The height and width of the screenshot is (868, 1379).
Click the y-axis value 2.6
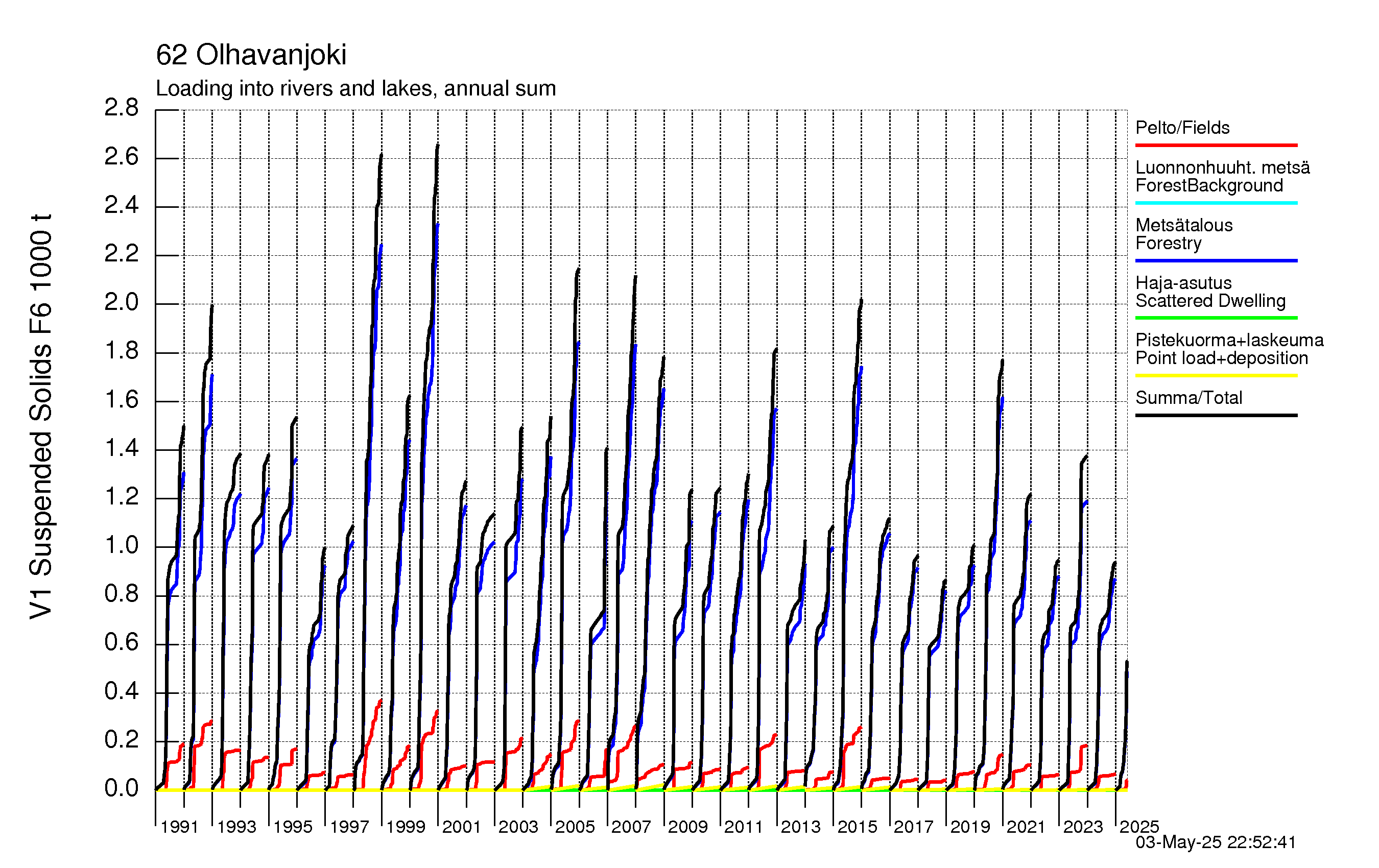(122, 156)
